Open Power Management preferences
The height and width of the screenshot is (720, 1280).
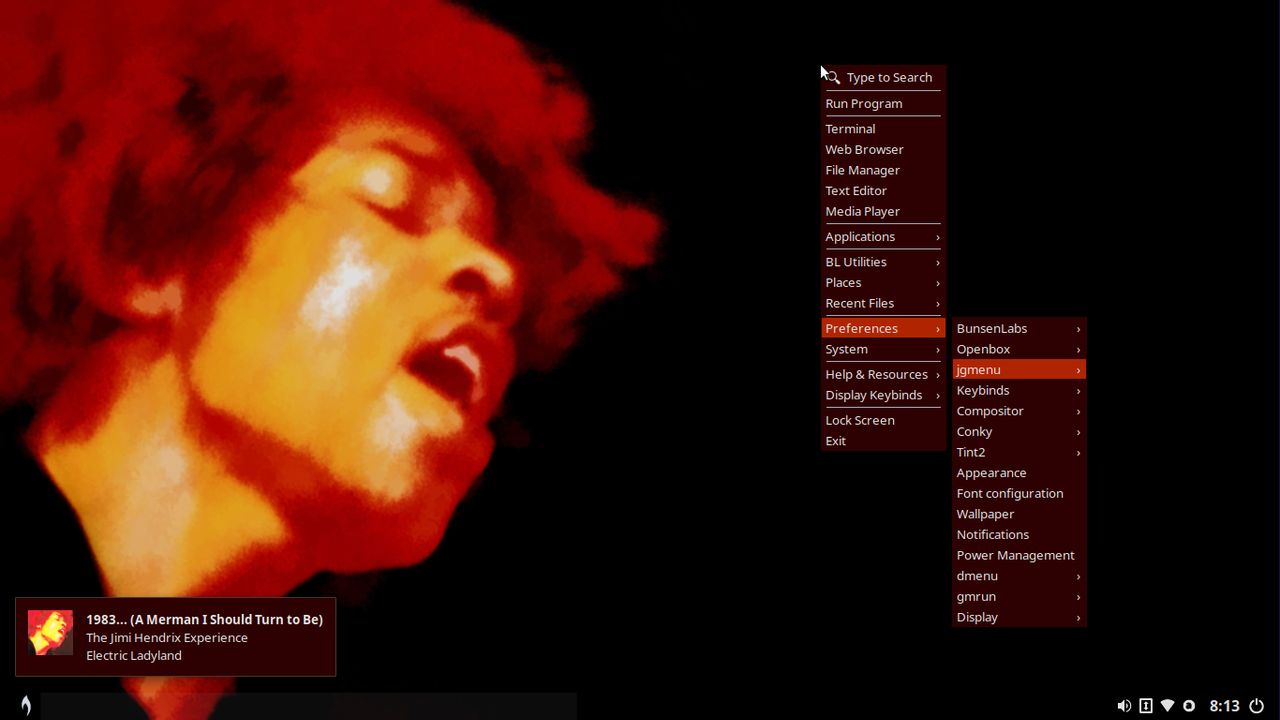click(x=1019, y=555)
